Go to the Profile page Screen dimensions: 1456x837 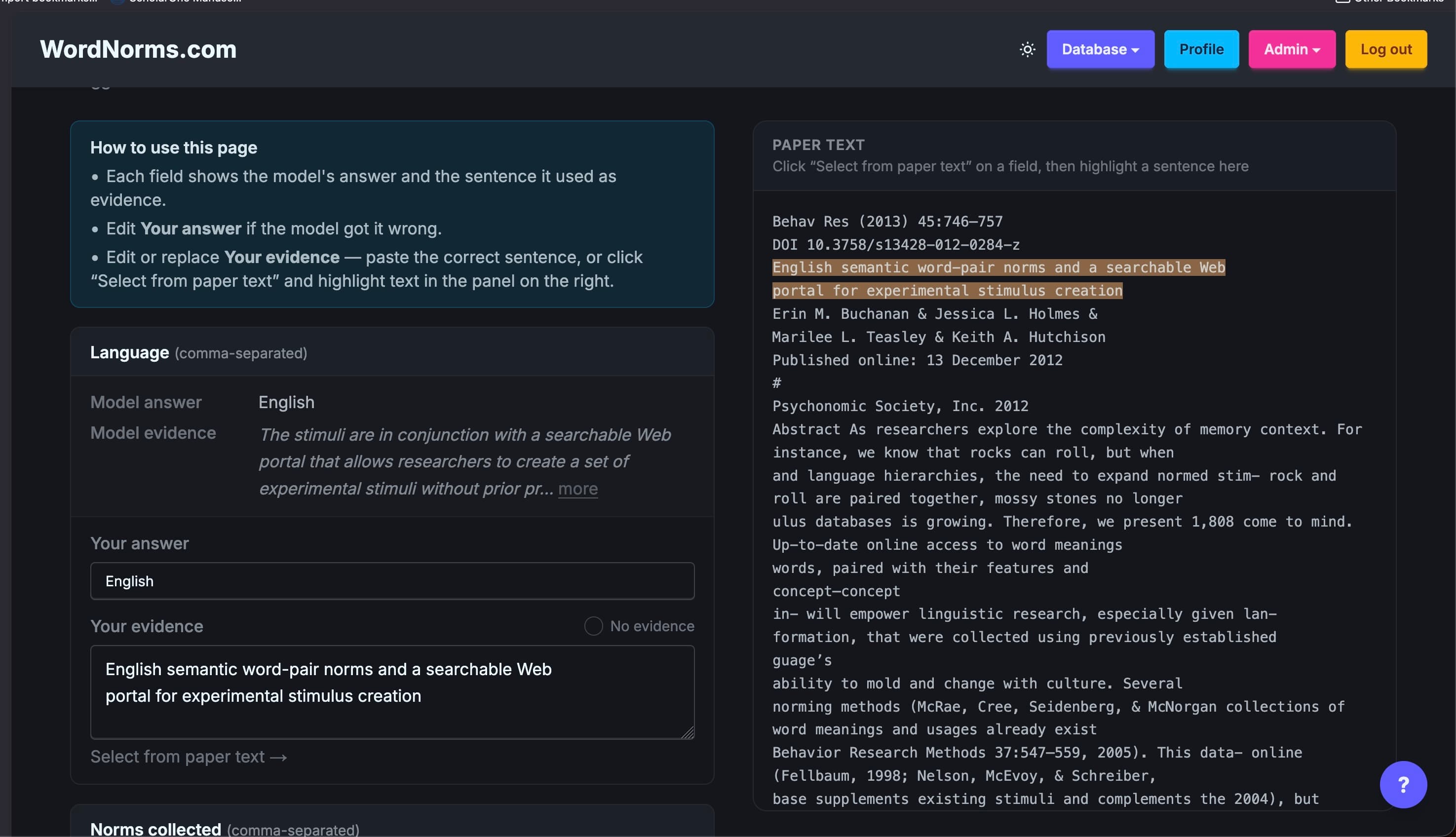1201,49
